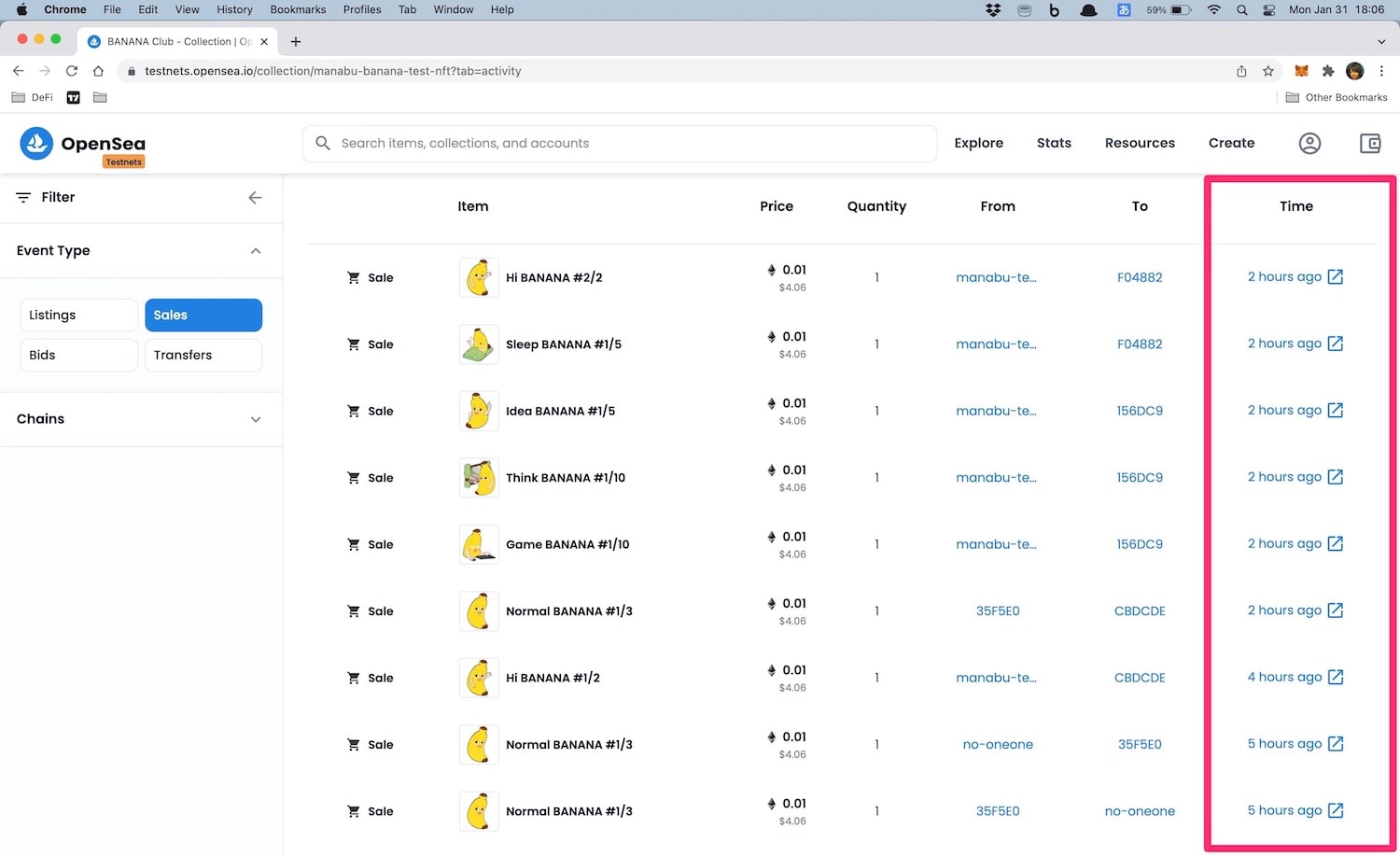Collapse the filter sidebar with arrow

255,197
